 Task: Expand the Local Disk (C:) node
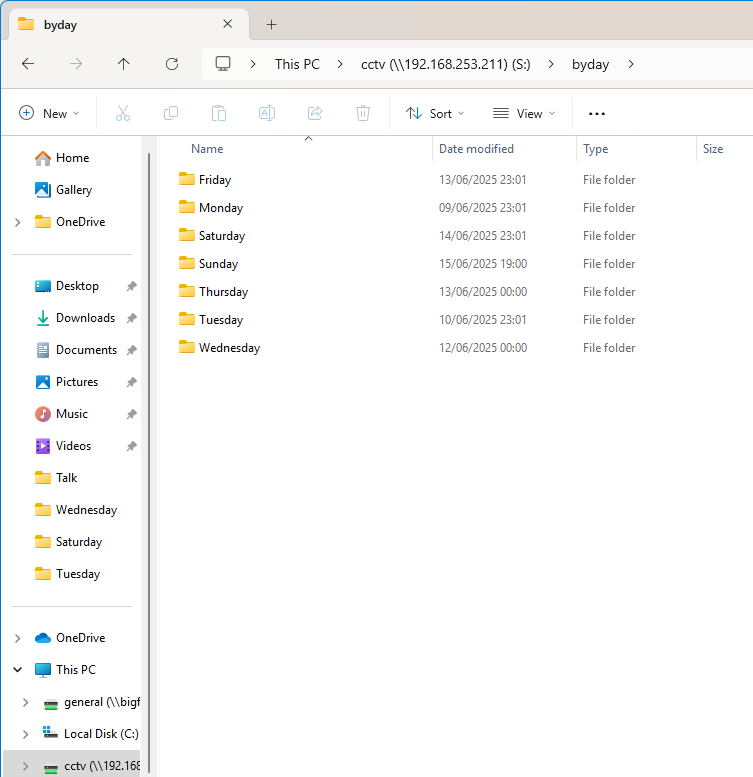pos(26,734)
